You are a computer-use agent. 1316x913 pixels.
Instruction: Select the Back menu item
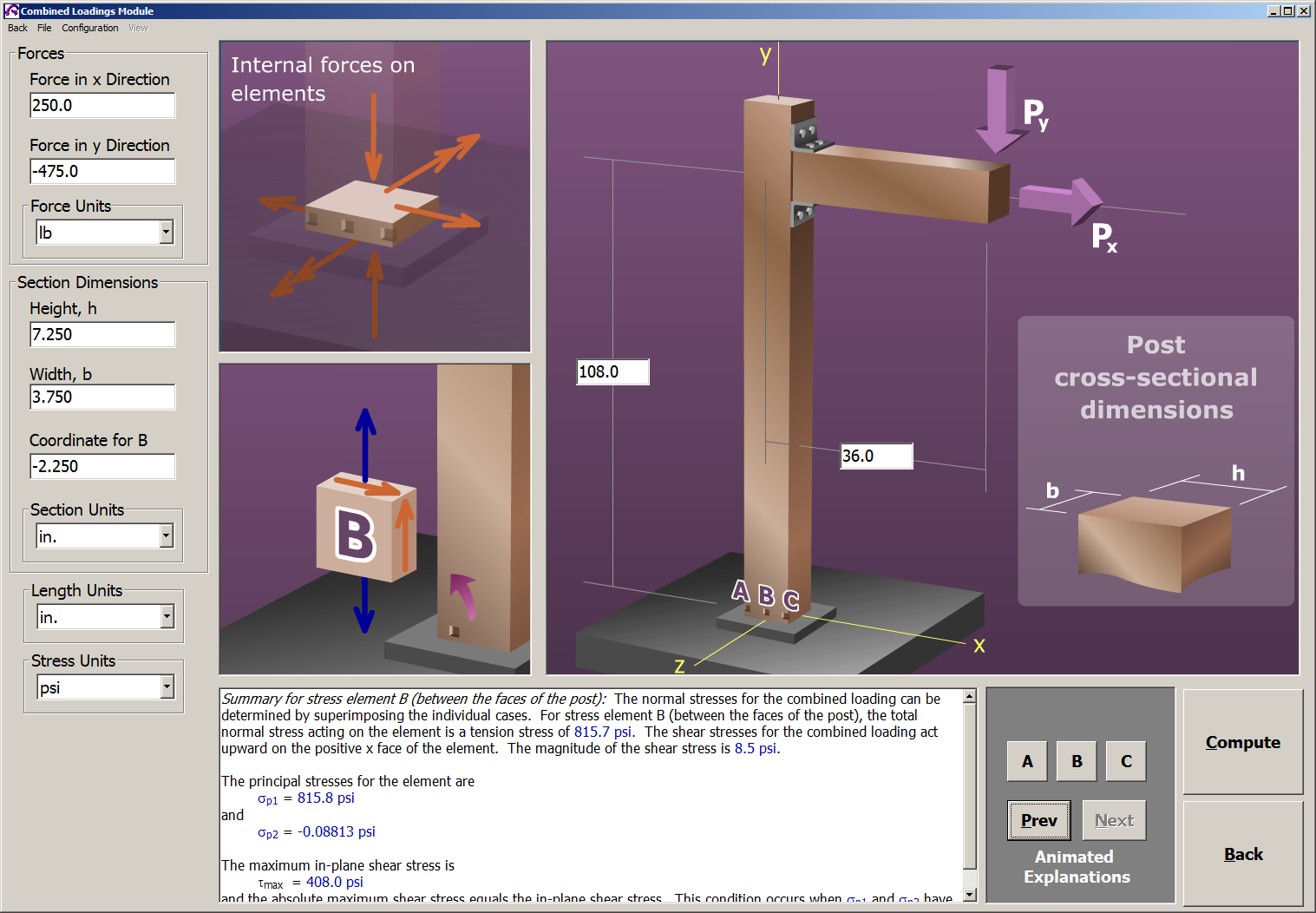click(x=16, y=28)
